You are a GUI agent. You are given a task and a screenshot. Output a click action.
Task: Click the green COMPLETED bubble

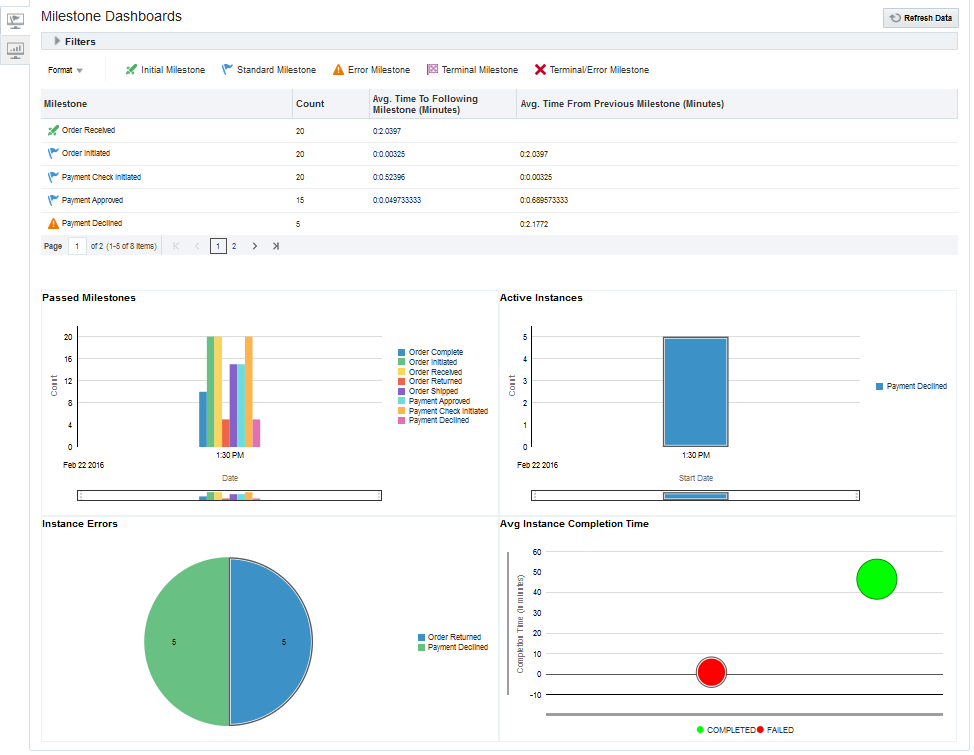876,579
